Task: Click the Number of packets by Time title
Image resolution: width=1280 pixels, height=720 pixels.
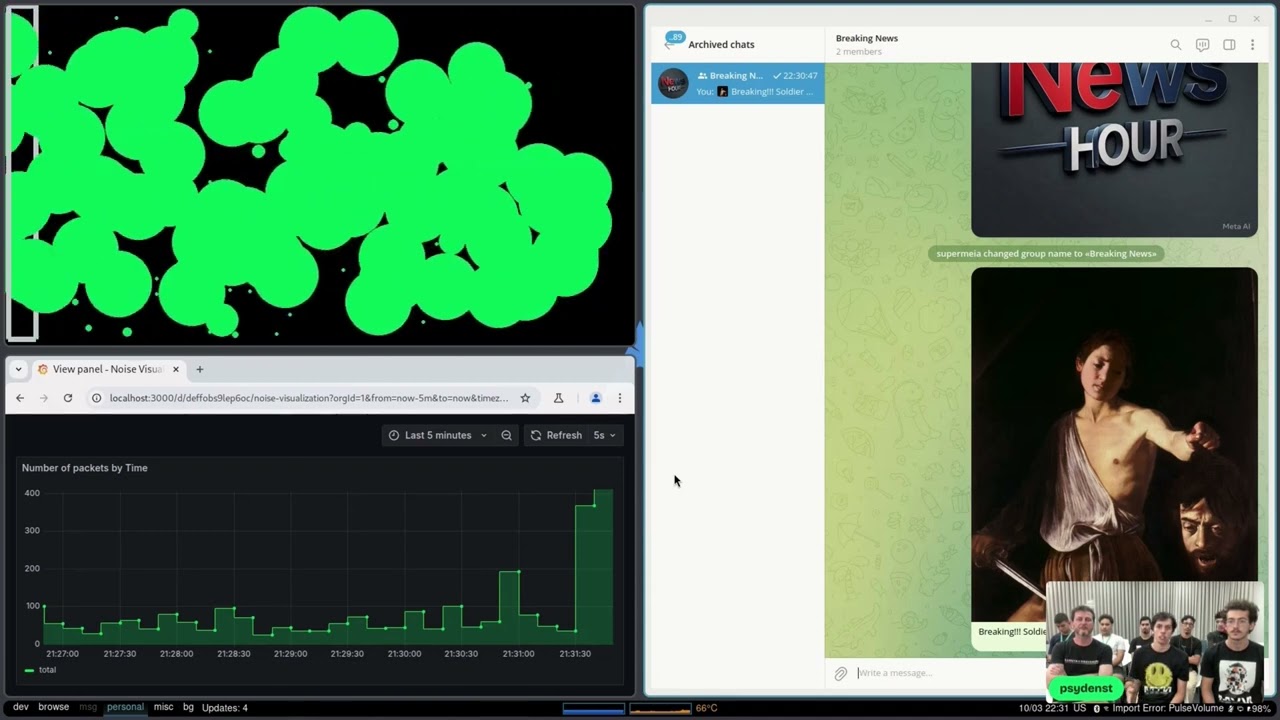Action: tap(85, 468)
